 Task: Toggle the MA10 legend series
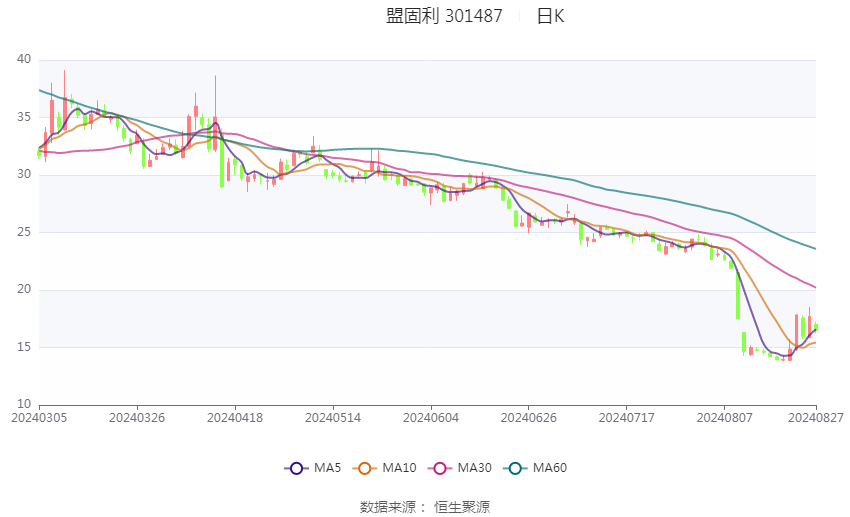pos(384,468)
